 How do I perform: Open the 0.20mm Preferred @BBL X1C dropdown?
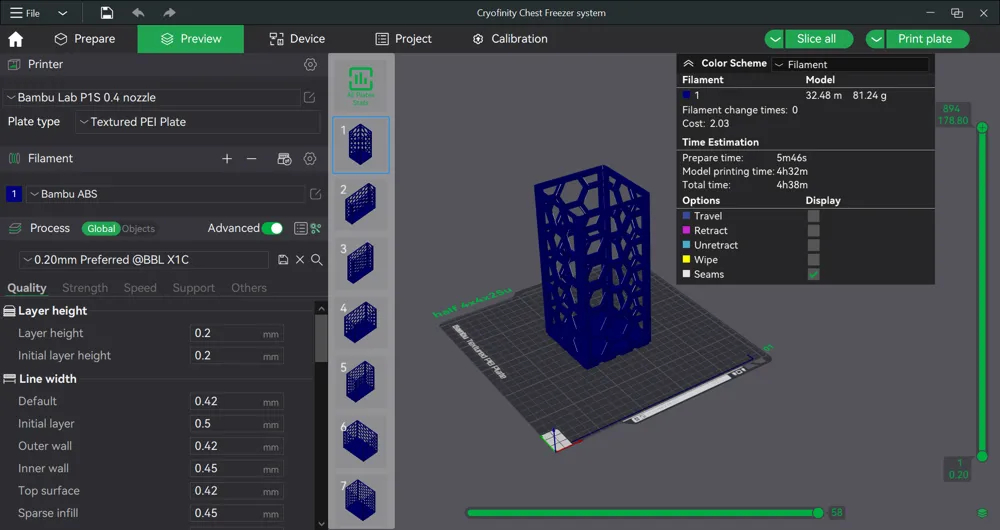[144, 260]
